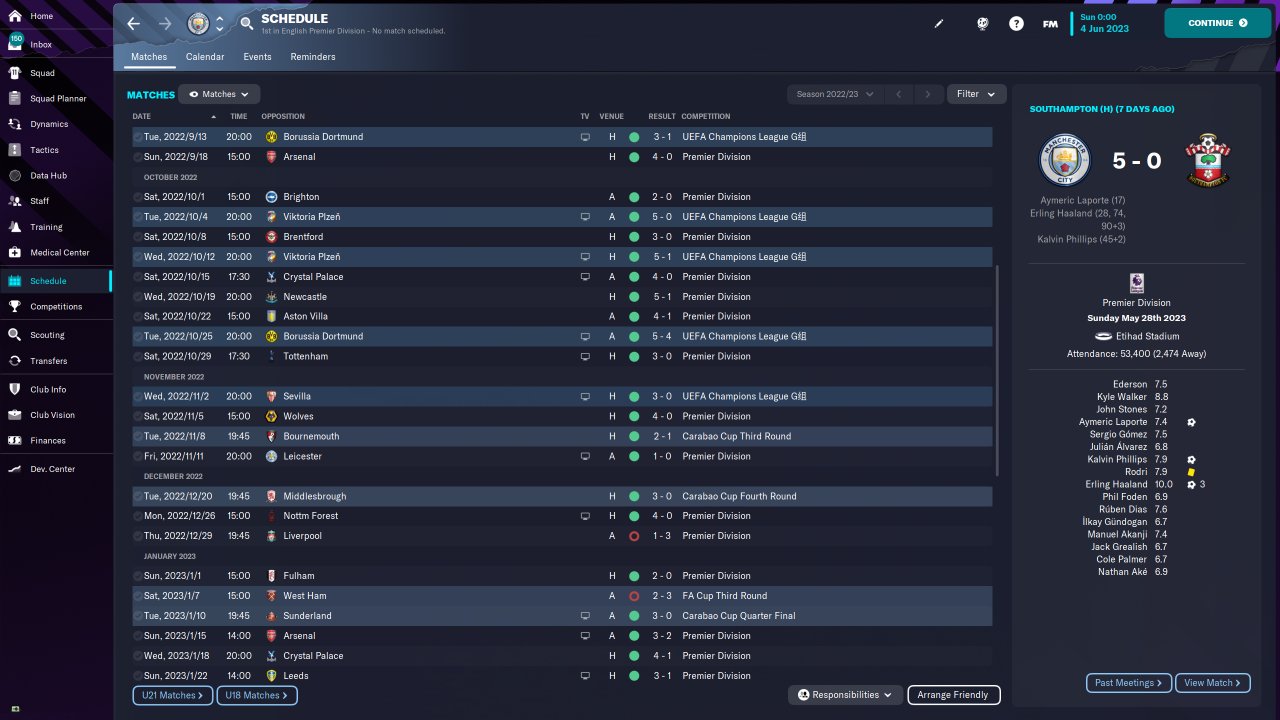Click TV icon on Dortmund 2022/9/13 row
Screen dimensions: 1280x720
click(x=585, y=137)
